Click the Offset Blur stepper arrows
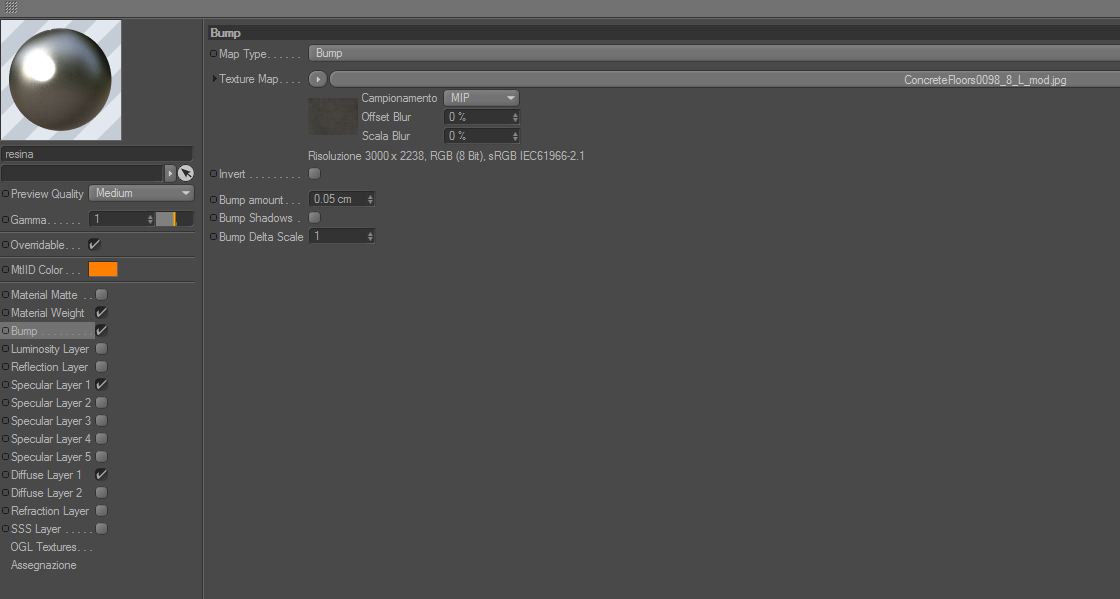Screen dimensions: 1120x599 [515, 117]
